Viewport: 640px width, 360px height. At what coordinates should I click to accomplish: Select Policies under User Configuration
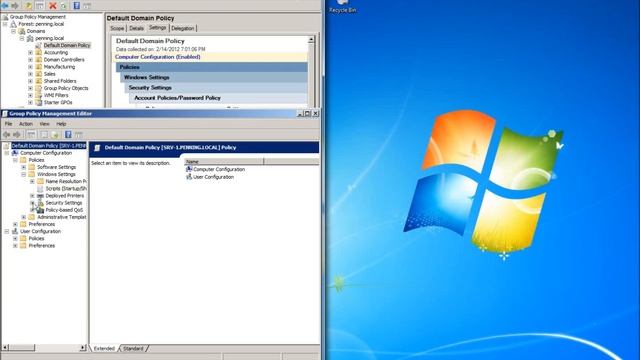coord(36,238)
